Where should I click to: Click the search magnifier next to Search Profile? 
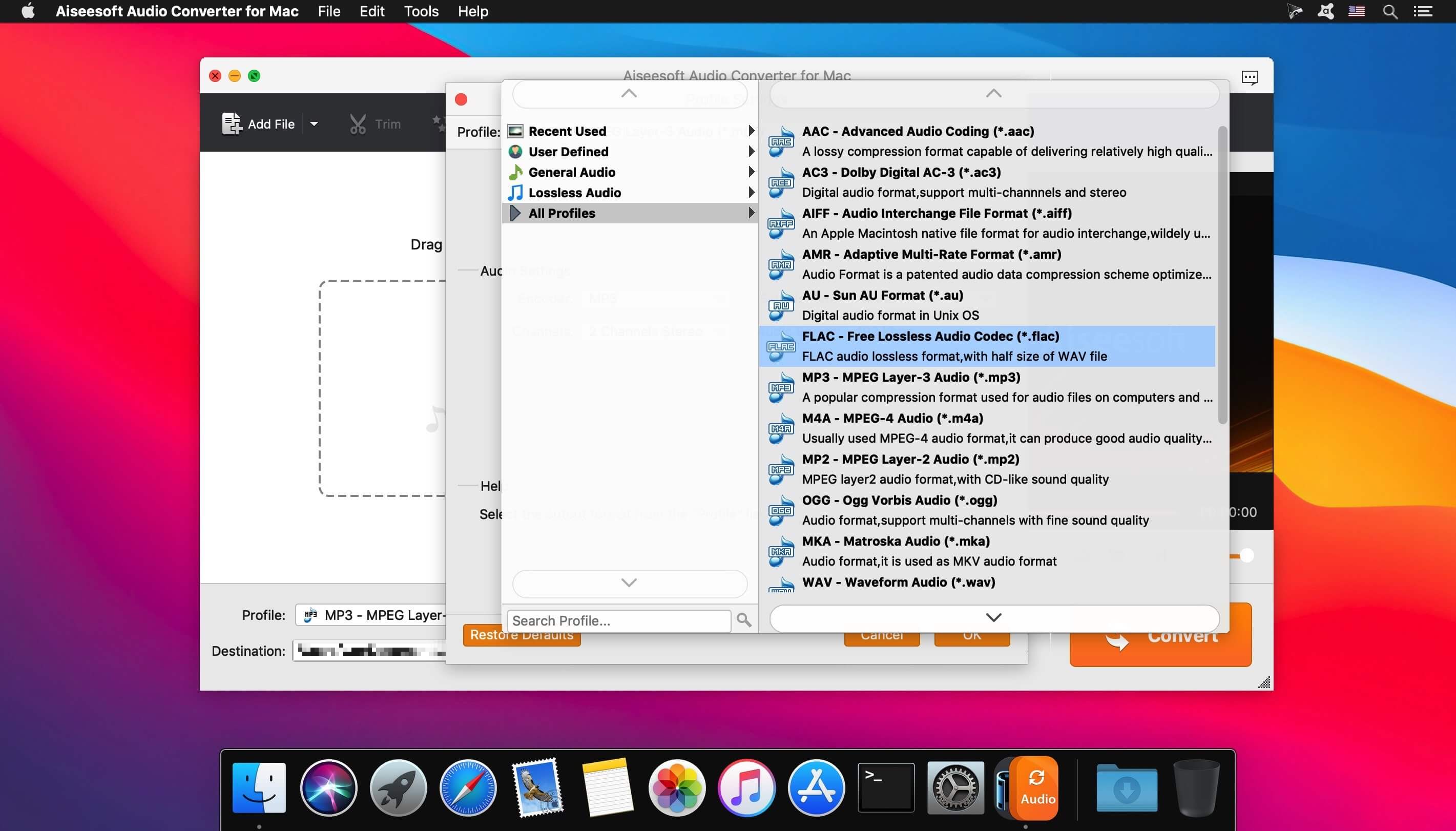pyautogui.click(x=743, y=620)
